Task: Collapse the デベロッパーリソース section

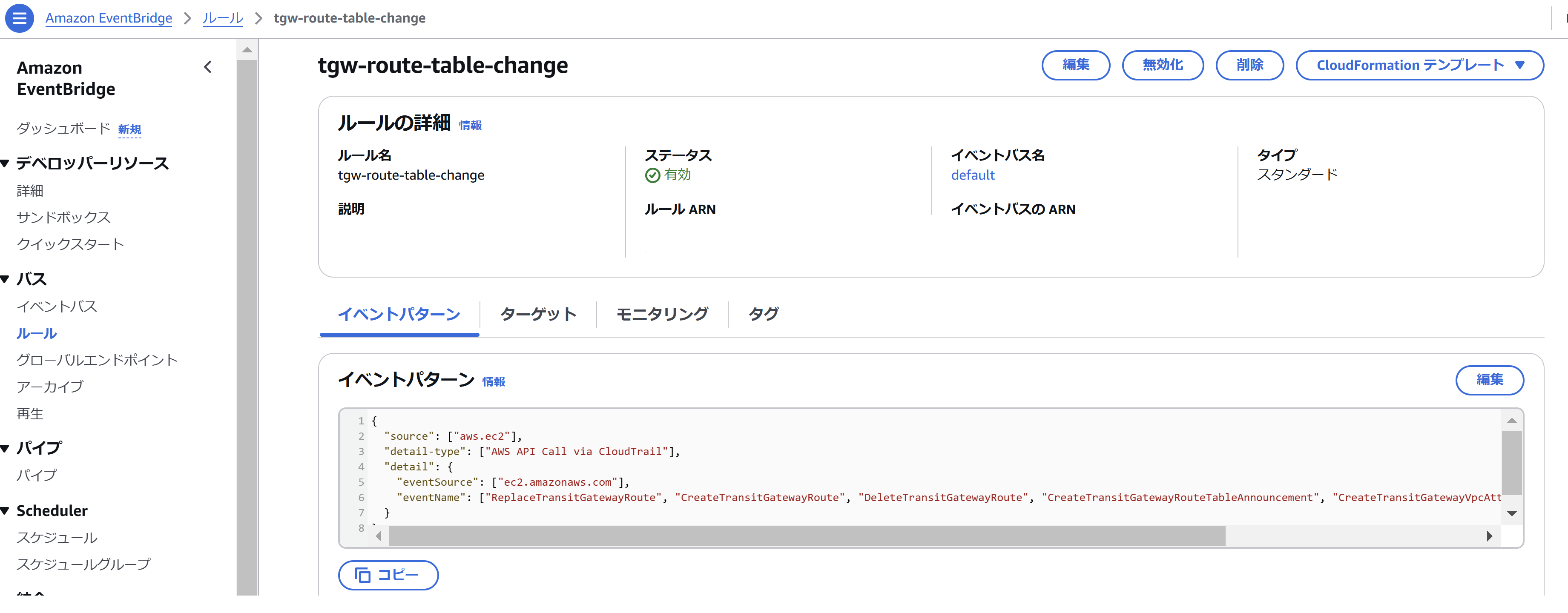Action: point(6,163)
